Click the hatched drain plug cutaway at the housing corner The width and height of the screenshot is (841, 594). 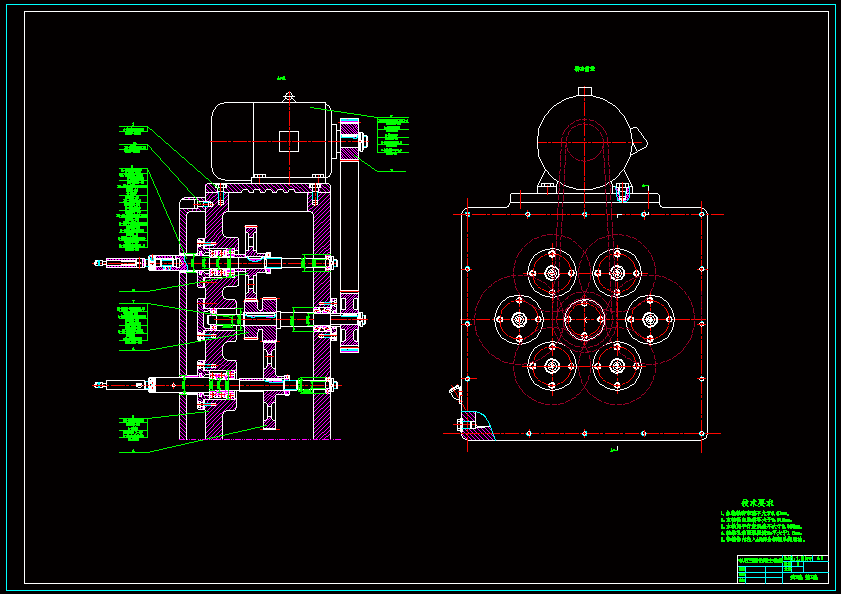[476, 426]
